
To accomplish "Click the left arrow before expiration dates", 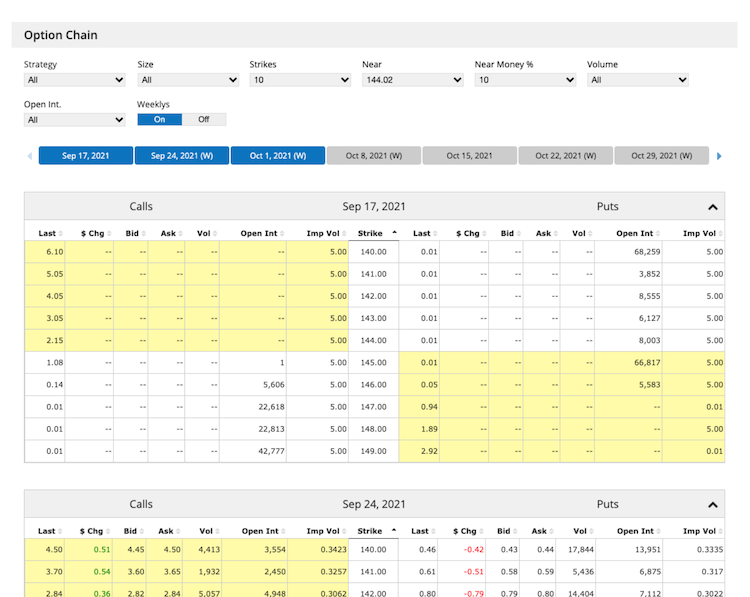I will [x=29, y=156].
